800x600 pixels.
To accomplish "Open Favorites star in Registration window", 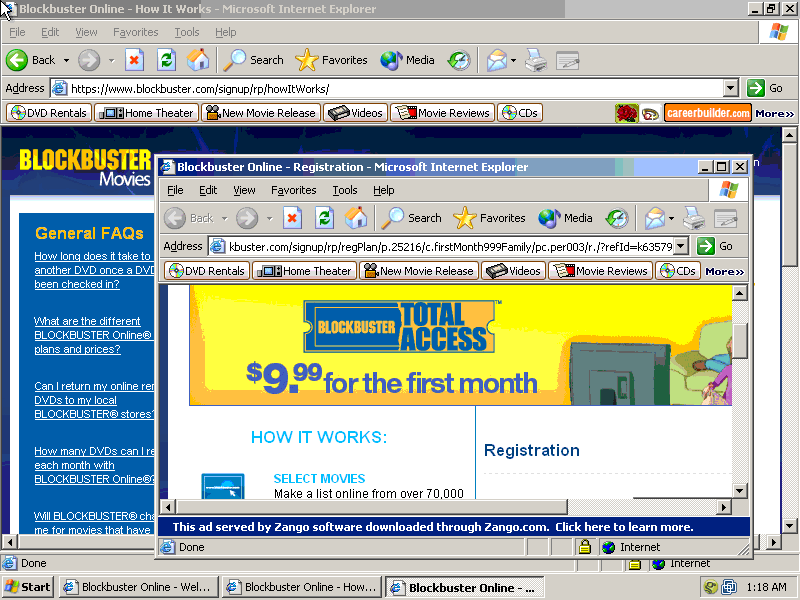I will click(x=489, y=218).
